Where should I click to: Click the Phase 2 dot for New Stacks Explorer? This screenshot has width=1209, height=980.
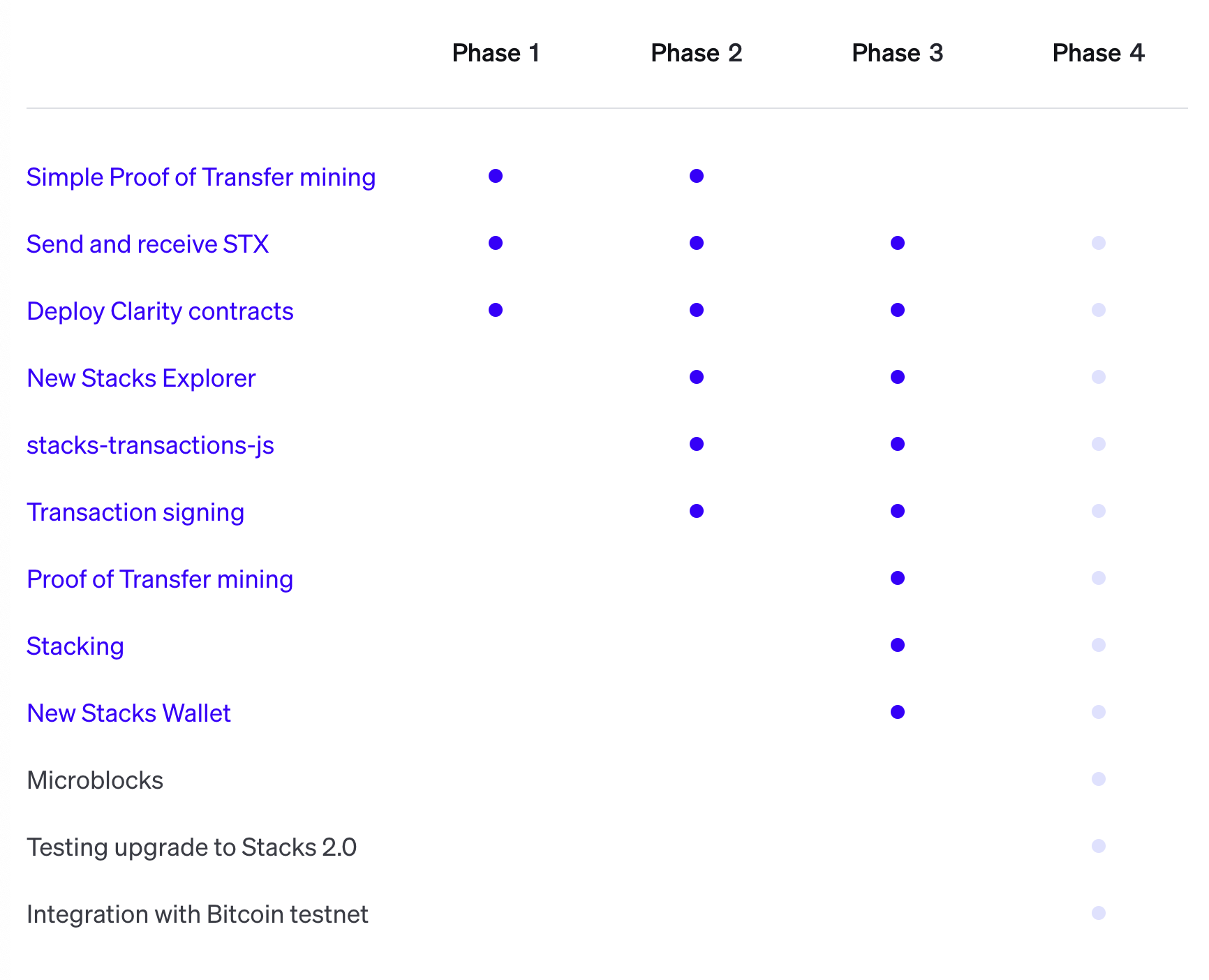(x=697, y=377)
